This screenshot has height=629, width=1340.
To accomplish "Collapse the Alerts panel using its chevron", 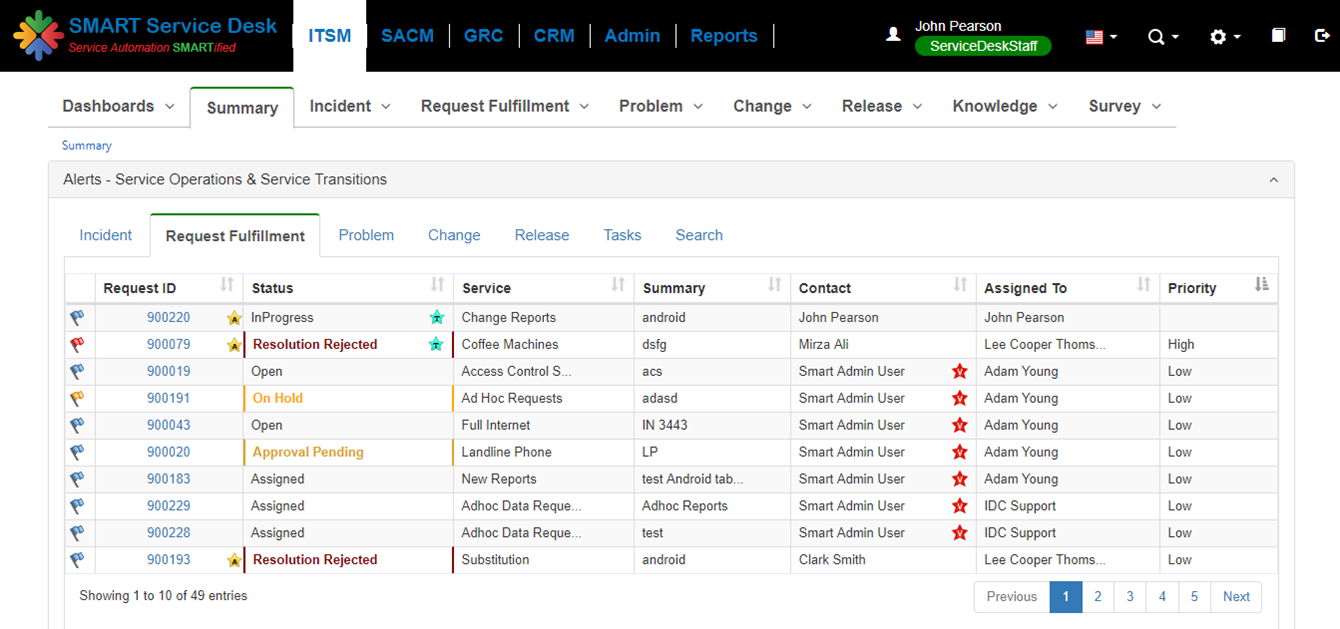I will 1273,179.
